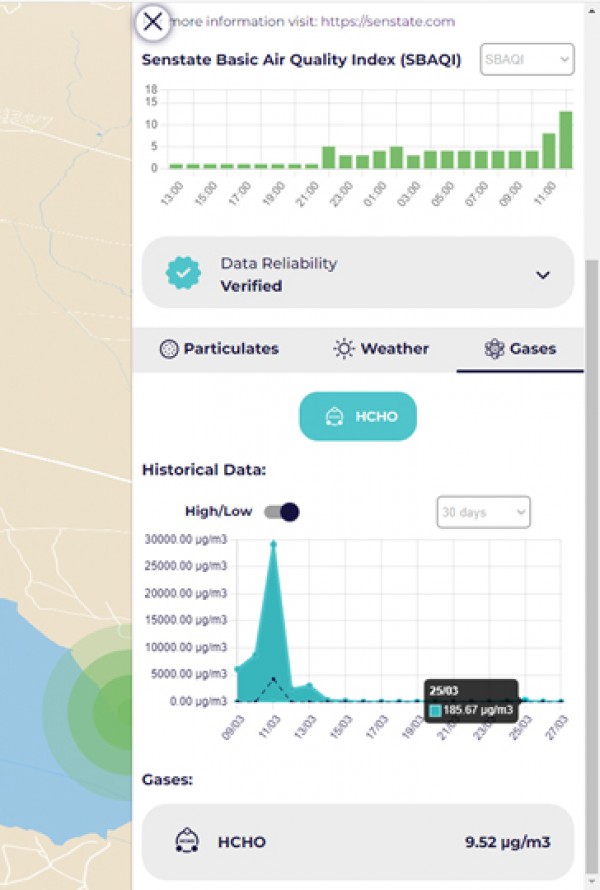Click the HCHO icon in Gases card
The width and height of the screenshot is (600, 890).
(x=184, y=842)
